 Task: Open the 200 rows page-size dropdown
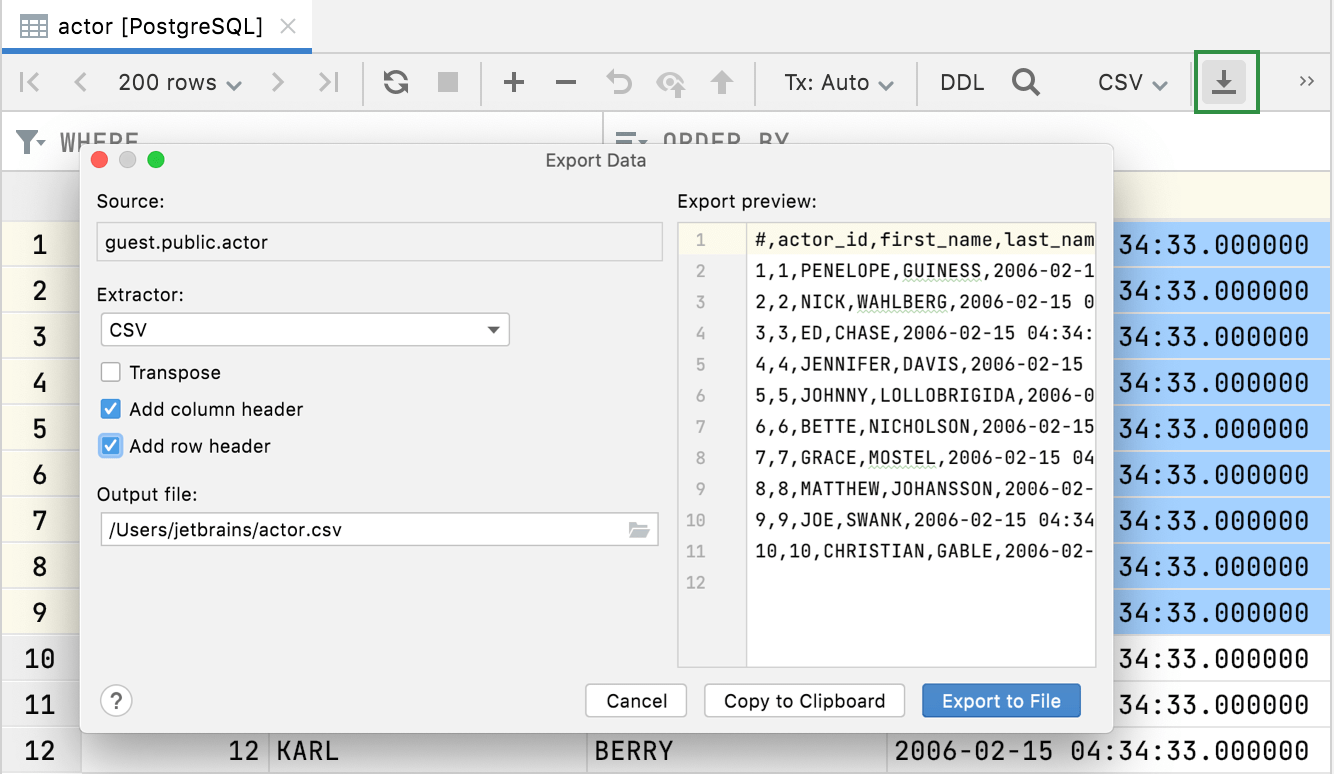(x=179, y=82)
